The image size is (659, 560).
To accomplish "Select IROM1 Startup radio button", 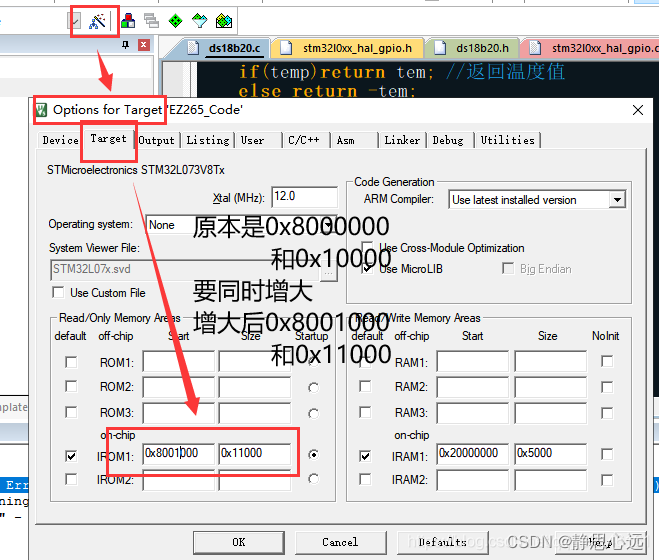I will coord(313,454).
